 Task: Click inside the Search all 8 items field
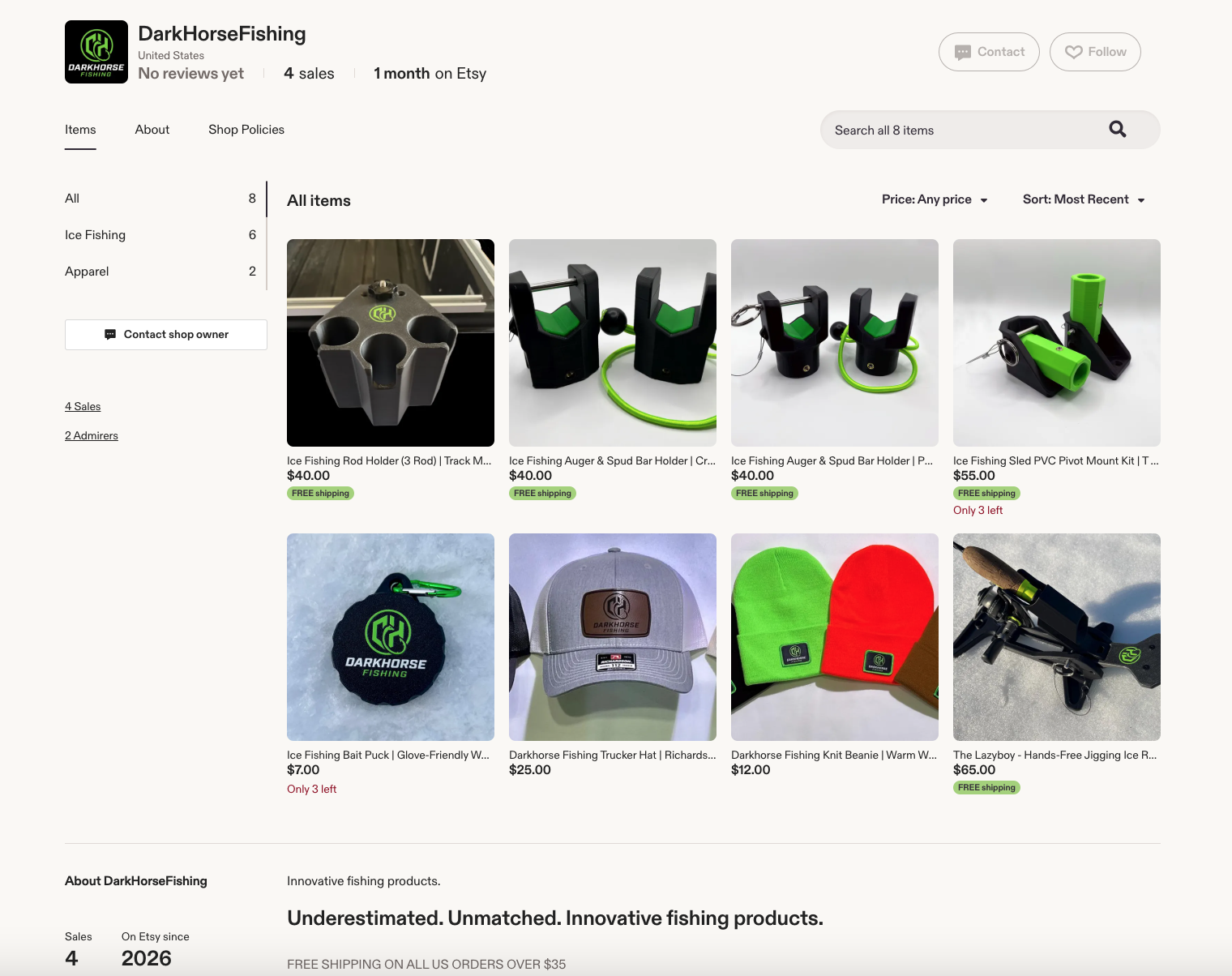coord(932,129)
